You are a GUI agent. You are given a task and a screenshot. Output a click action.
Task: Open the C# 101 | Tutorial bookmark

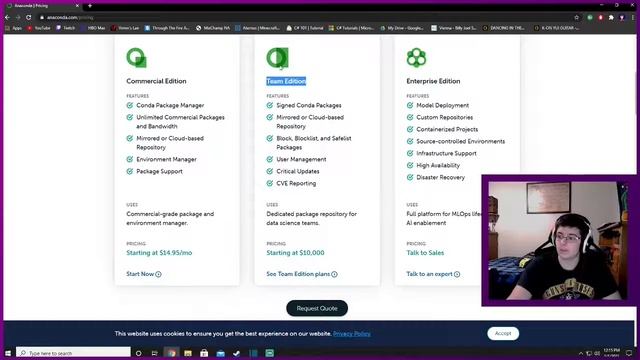pyautogui.click(x=305, y=28)
